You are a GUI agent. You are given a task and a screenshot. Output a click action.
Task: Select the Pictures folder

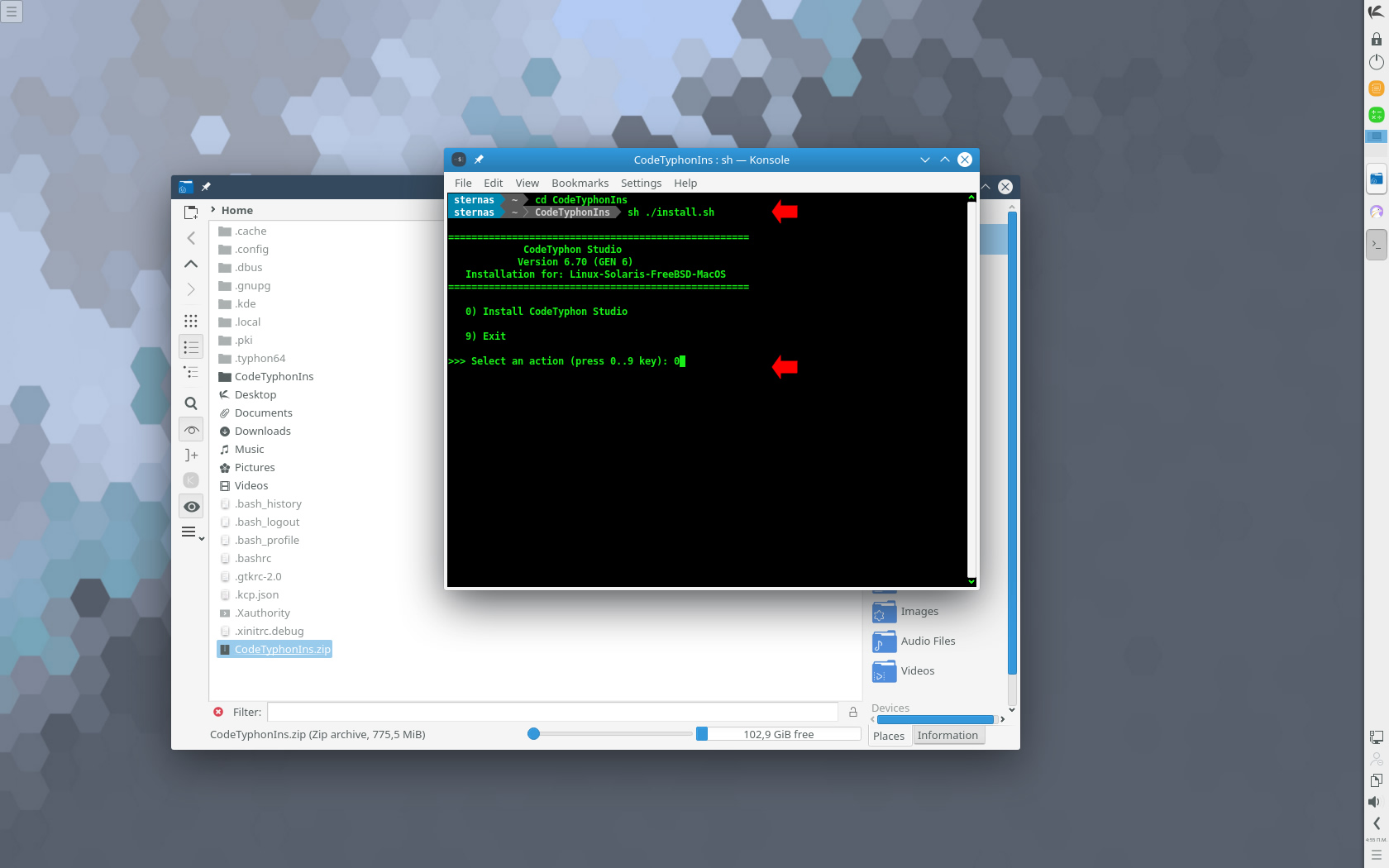click(x=246, y=468)
